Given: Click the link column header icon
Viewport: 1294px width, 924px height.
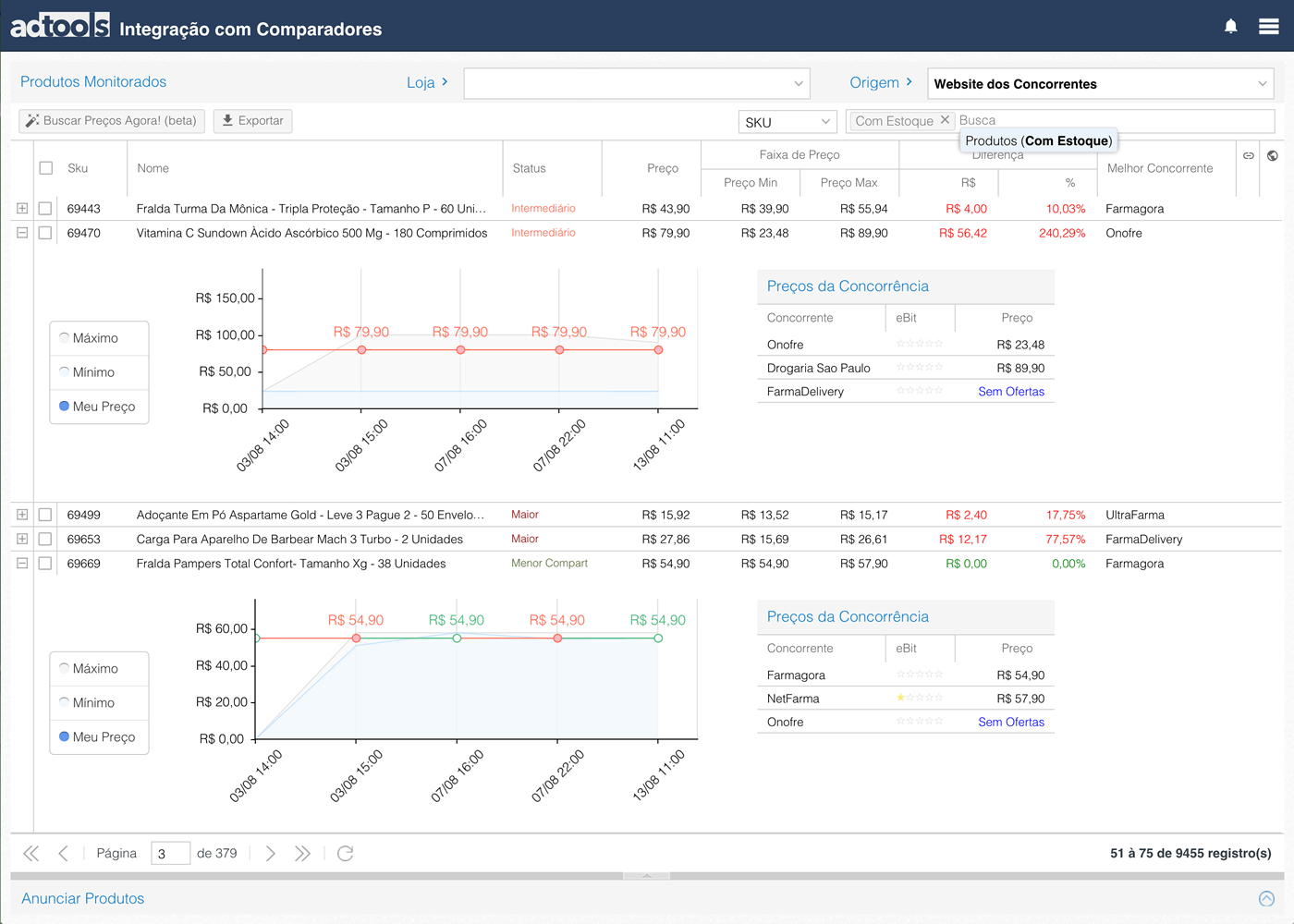Looking at the screenshot, I should (x=1248, y=155).
